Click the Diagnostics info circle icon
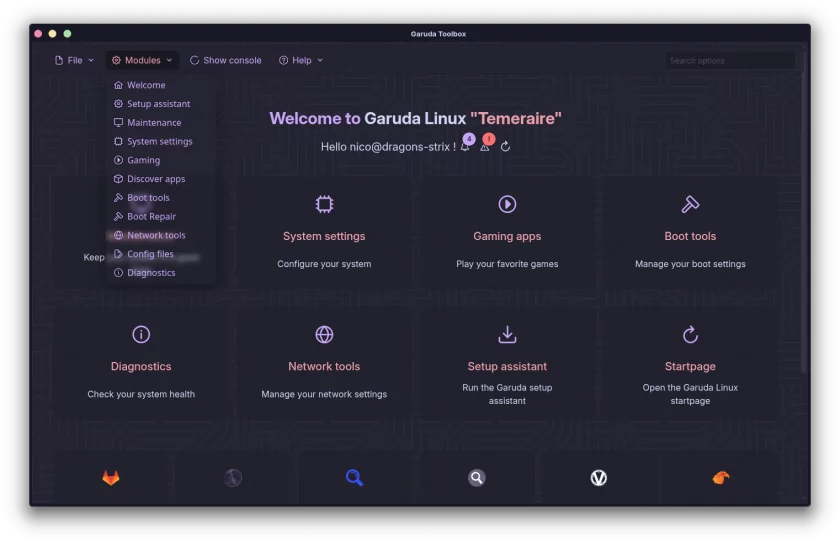Image resolution: width=840 pixels, height=543 pixels. coord(141,335)
